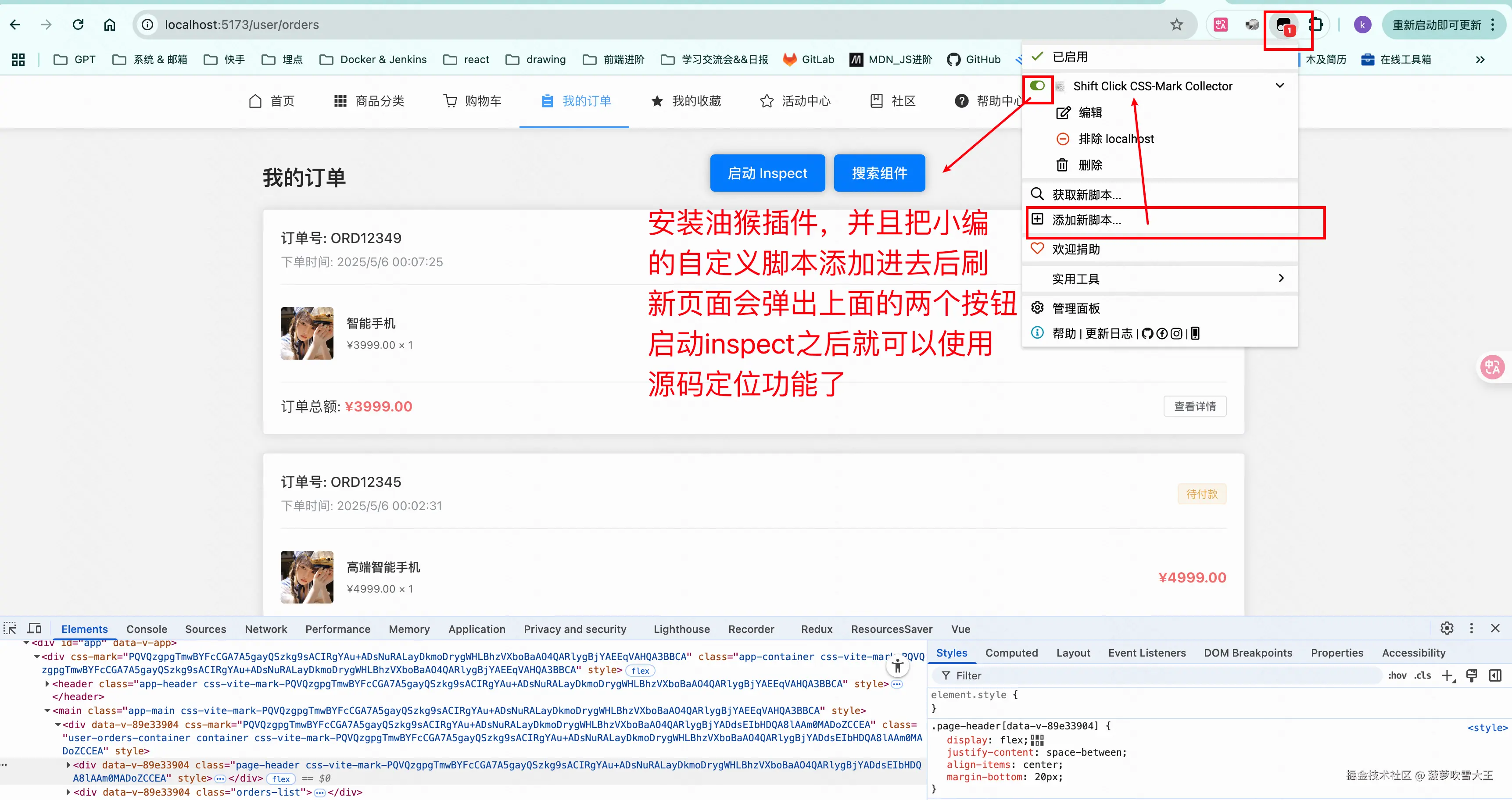Toggle the Shift Click CSS-Mark Collector script

point(1037,86)
